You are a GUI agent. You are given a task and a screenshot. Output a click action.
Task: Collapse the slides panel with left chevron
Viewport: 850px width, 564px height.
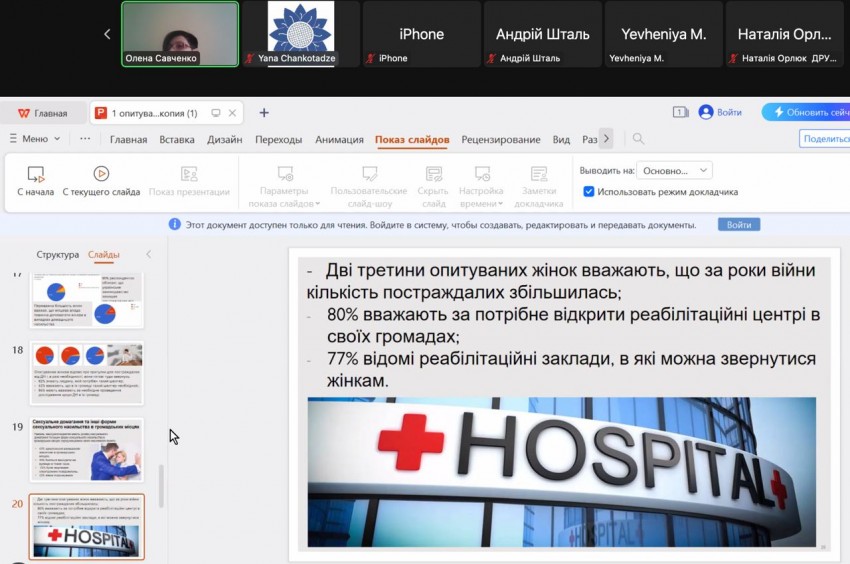(149, 254)
